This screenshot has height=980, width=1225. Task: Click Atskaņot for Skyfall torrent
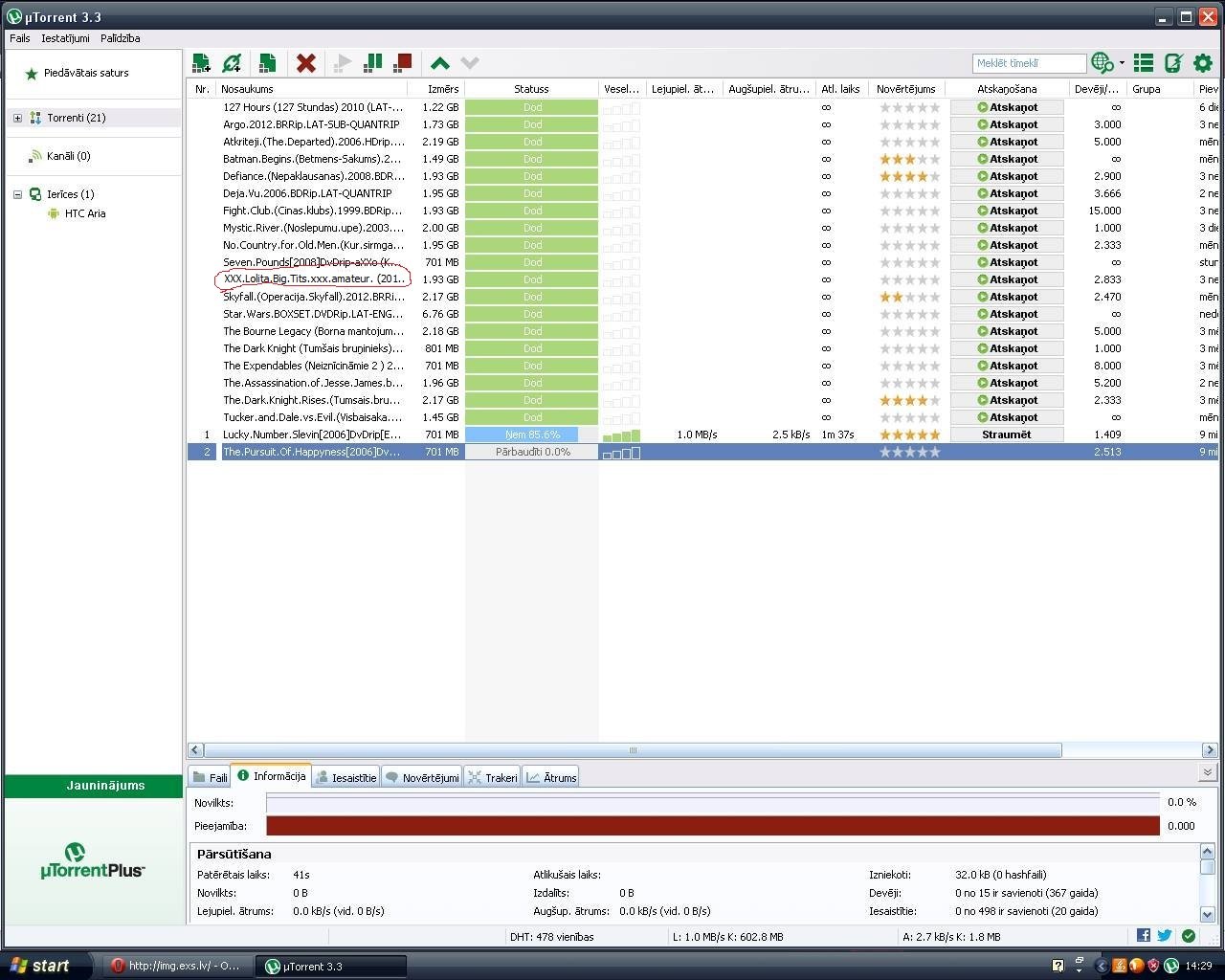pyautogui.click(x=1007, y=297)
